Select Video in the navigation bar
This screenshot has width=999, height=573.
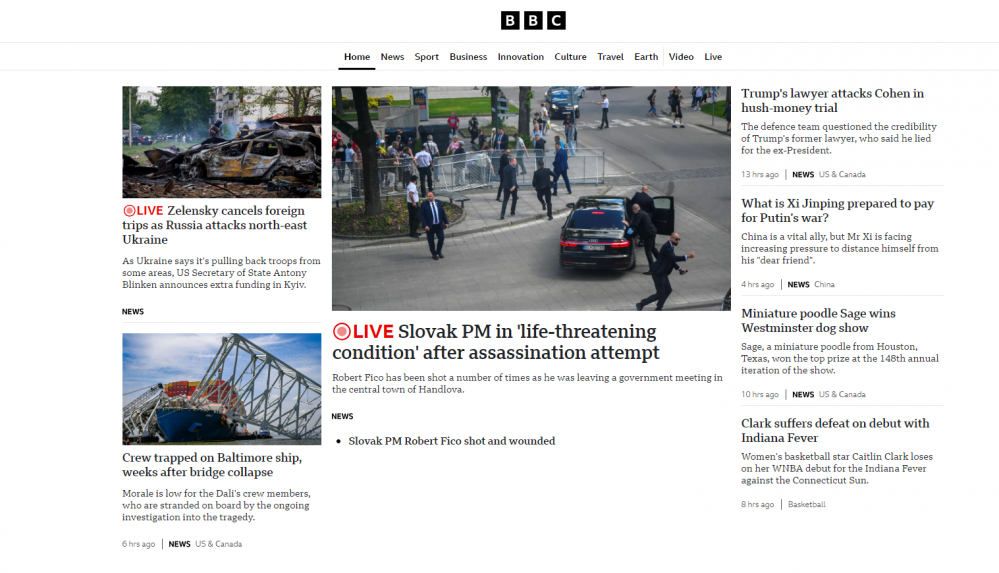681,57
